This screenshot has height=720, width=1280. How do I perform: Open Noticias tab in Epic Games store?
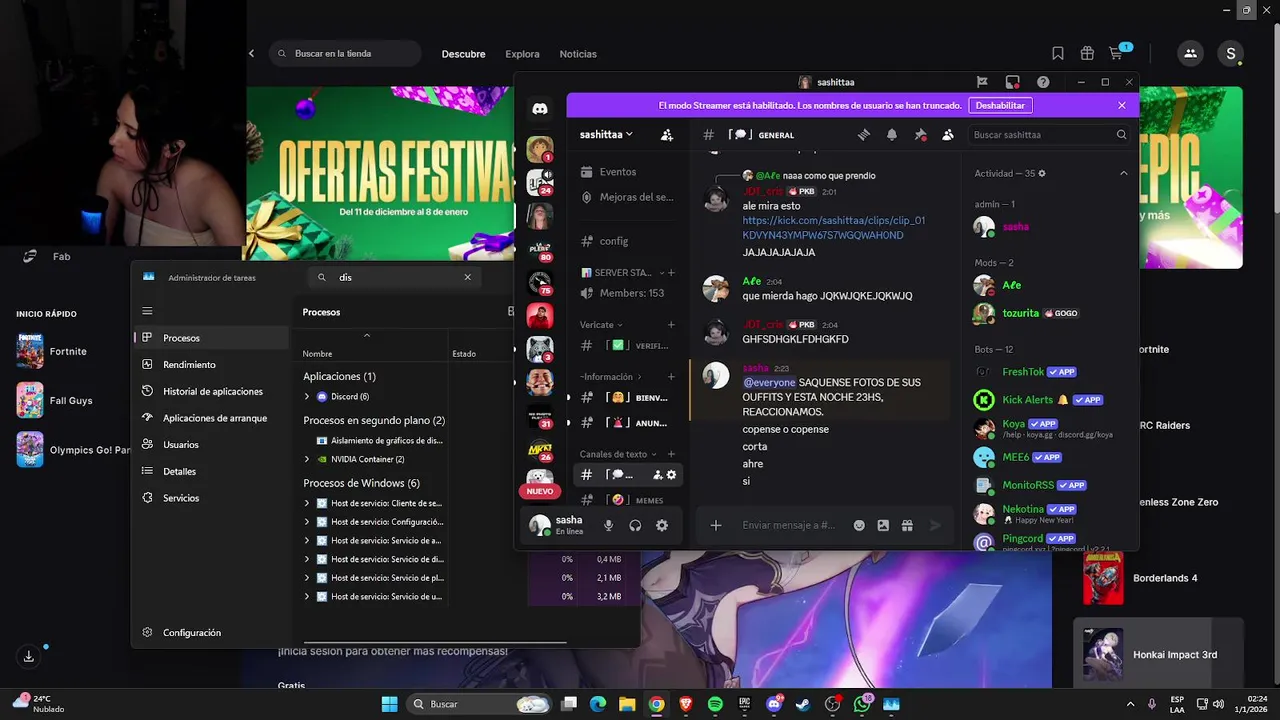578,54
